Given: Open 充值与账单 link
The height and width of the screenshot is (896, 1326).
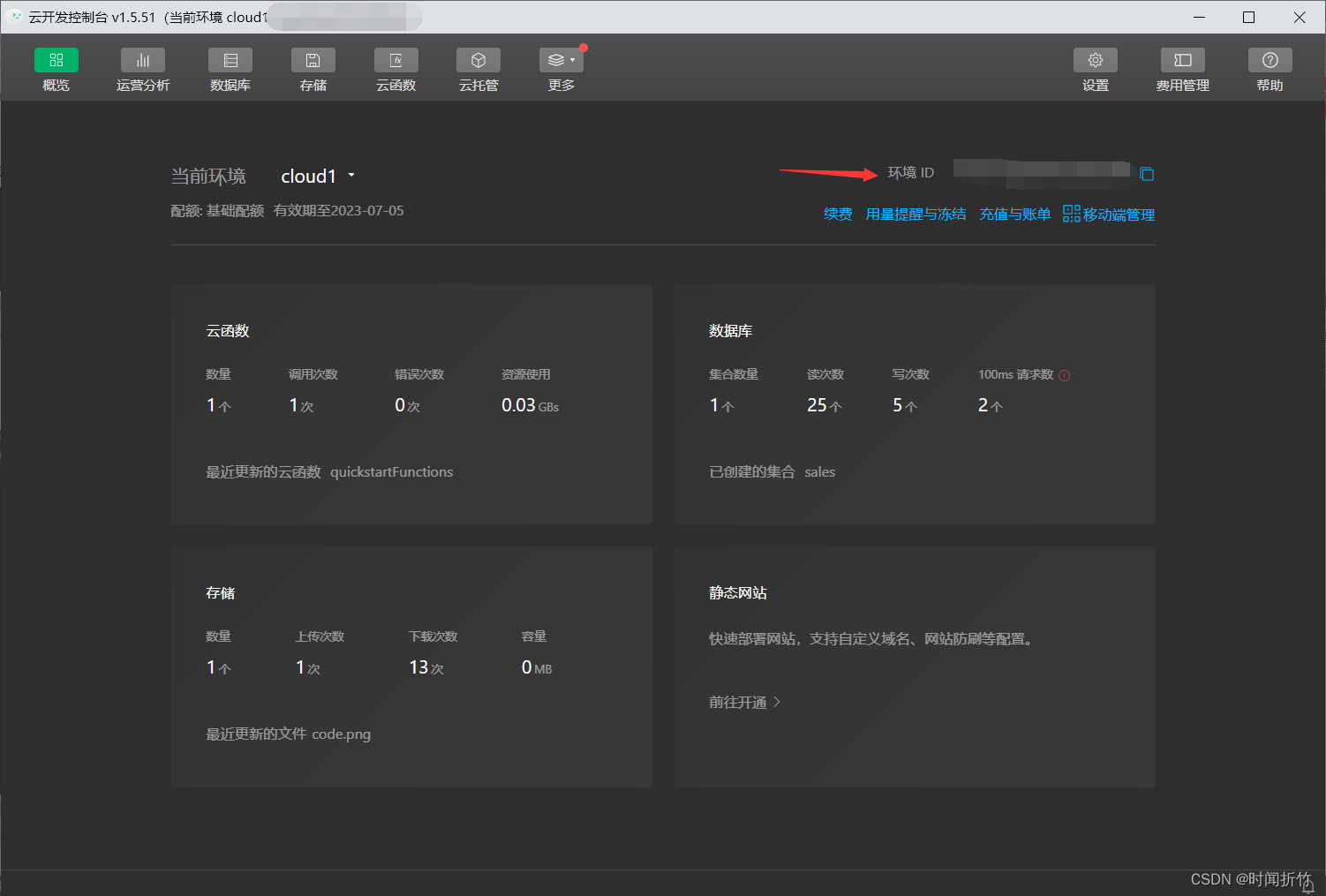Looking at the screenshot, I should click(x=1015, y=215).
